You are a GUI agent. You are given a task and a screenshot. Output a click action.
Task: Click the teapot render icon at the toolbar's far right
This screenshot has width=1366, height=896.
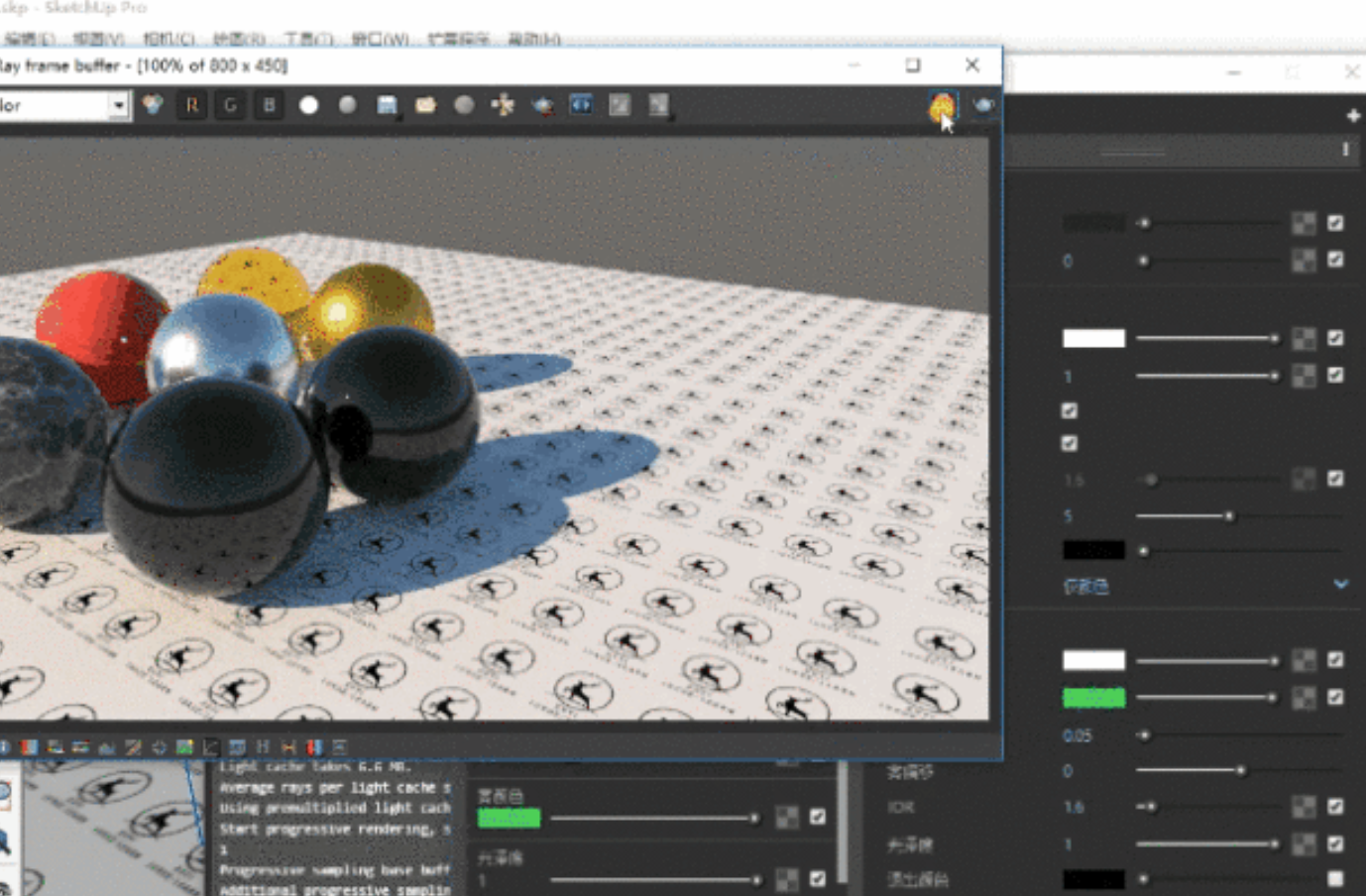(x=983, y=105)
